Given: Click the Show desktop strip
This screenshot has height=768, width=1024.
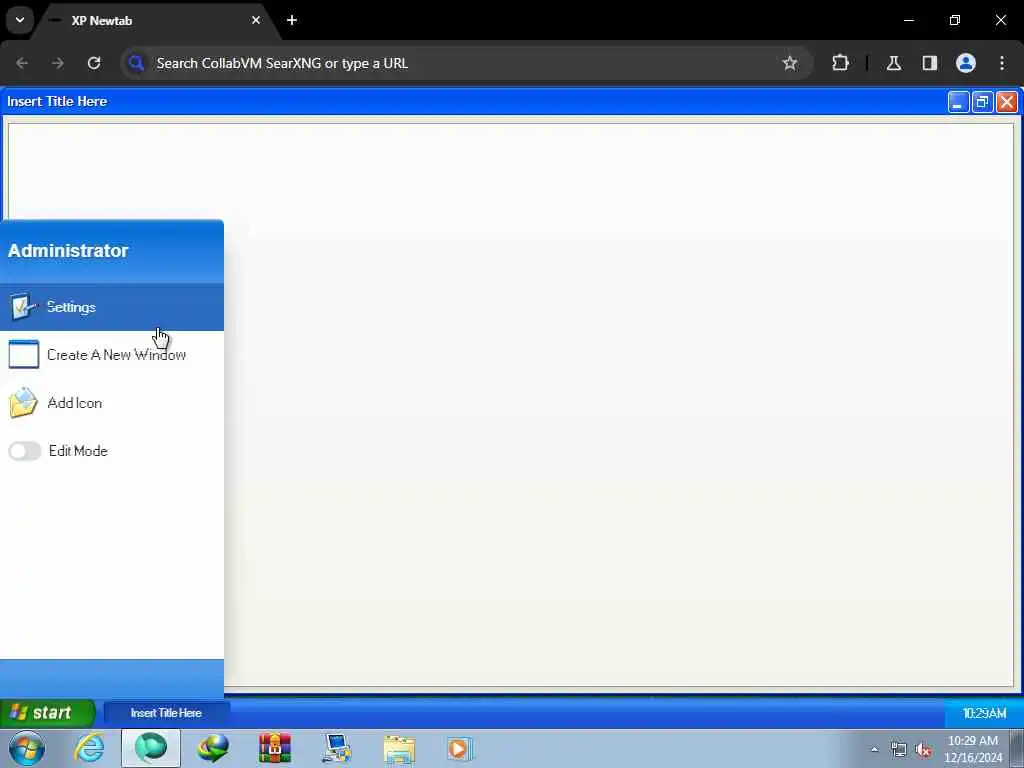Looking at the screenshot, I should click(1017, 748).
